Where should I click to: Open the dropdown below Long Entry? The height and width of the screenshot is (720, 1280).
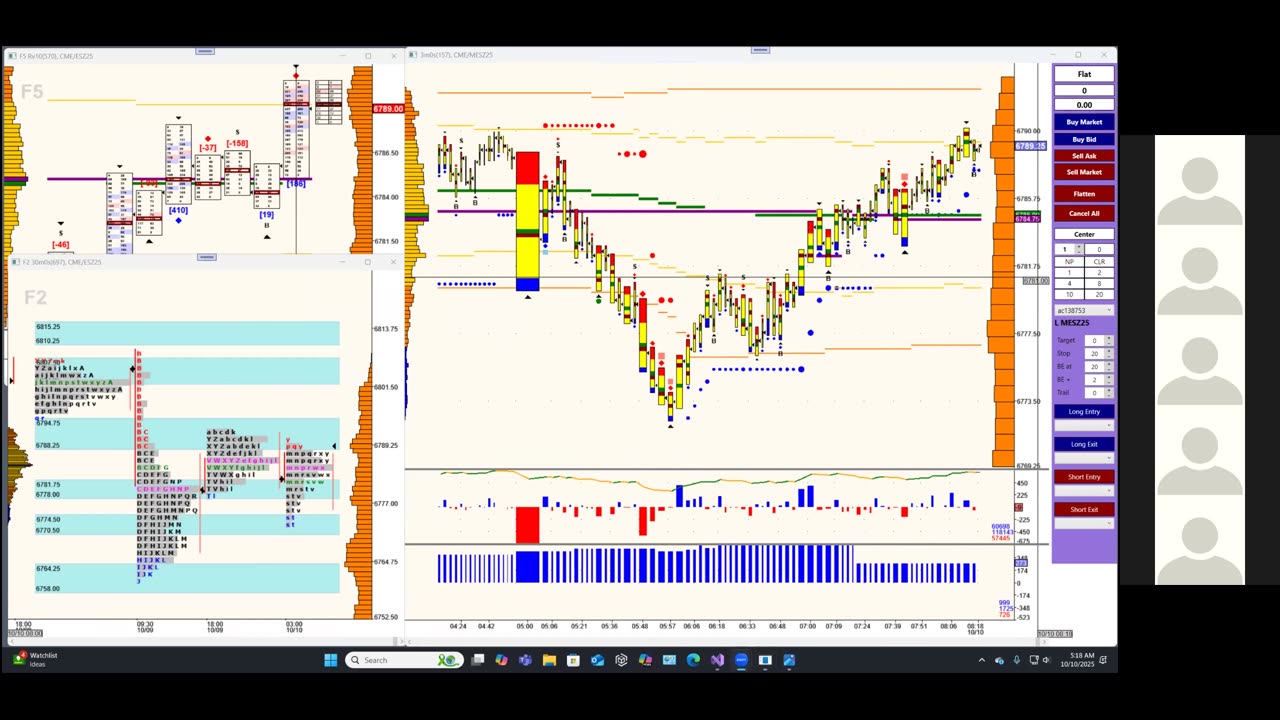(1084, 425)
